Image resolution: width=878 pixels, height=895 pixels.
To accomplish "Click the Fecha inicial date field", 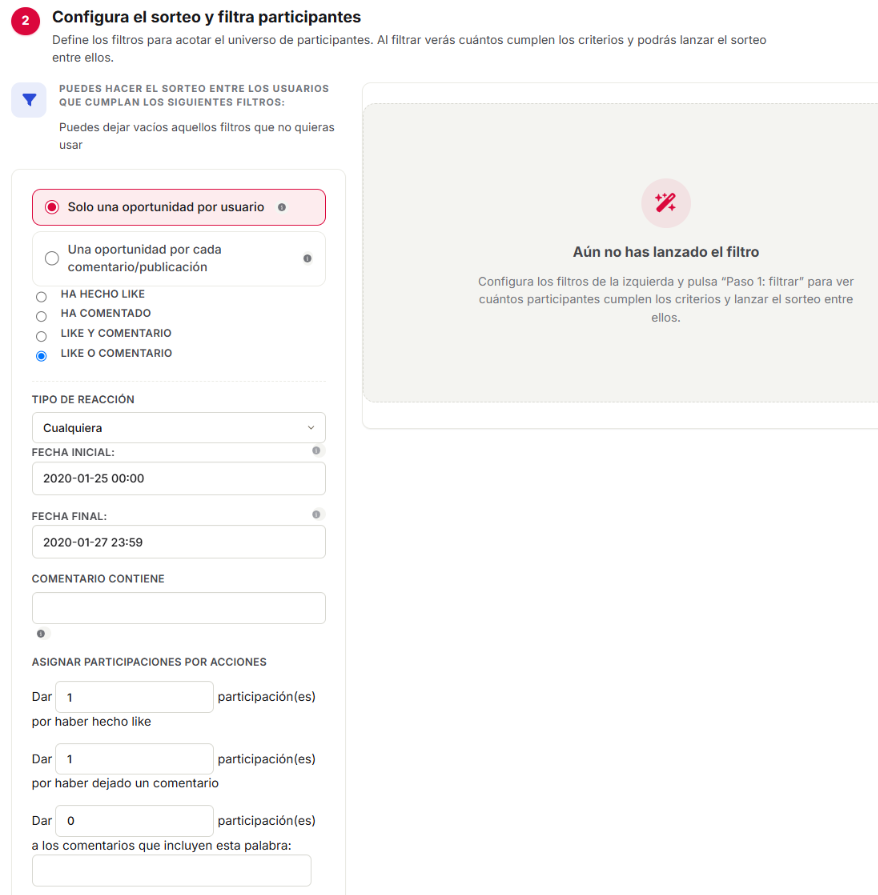I will tap(179, 478).
